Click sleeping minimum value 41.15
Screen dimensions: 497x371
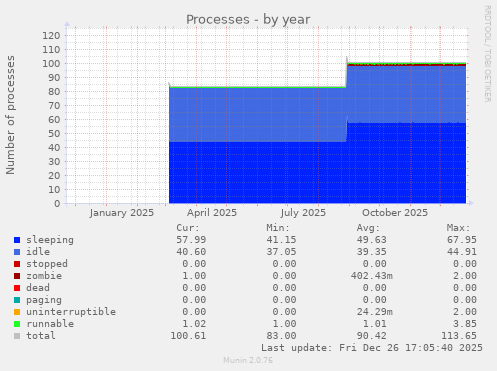[x=281, y=240]
